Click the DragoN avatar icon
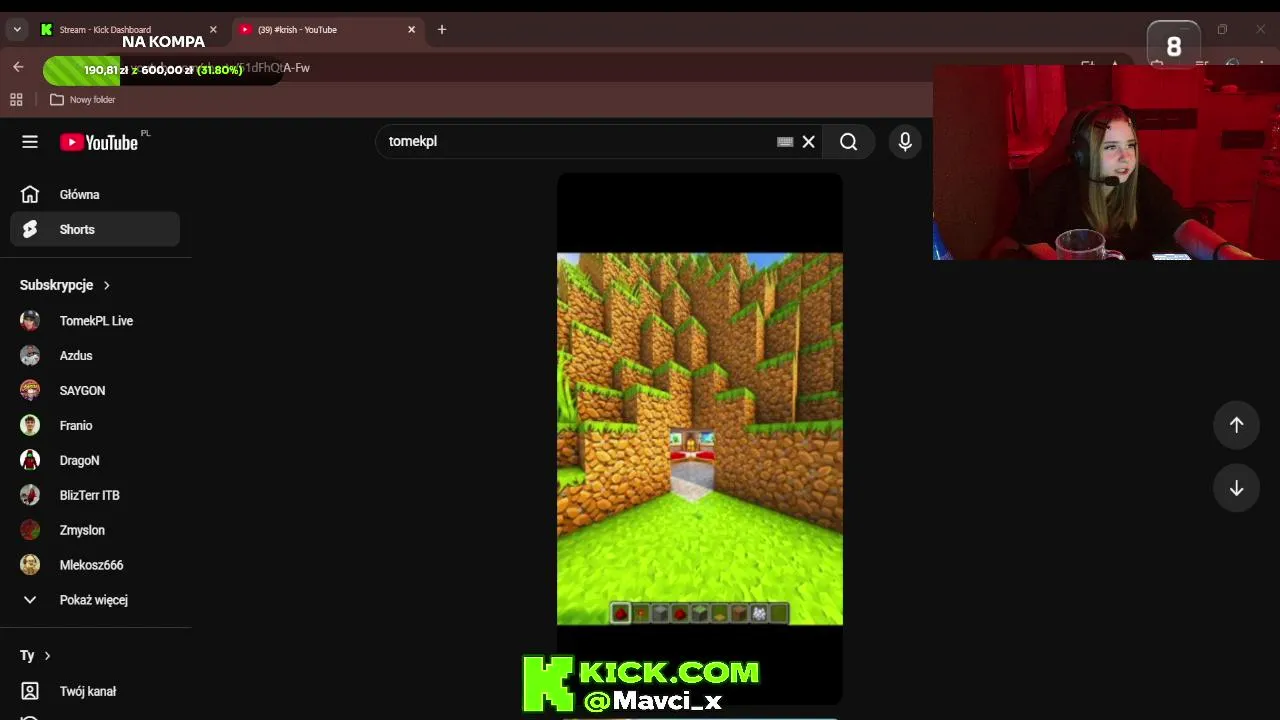 click(30, 461)
